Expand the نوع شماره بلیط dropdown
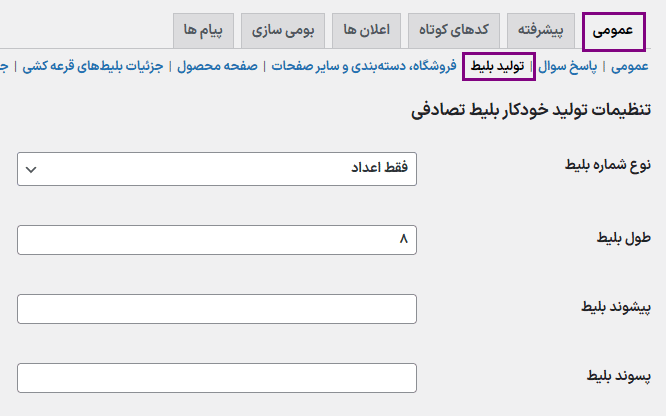Viewport: 666px width, 416px height. point(217,169)
